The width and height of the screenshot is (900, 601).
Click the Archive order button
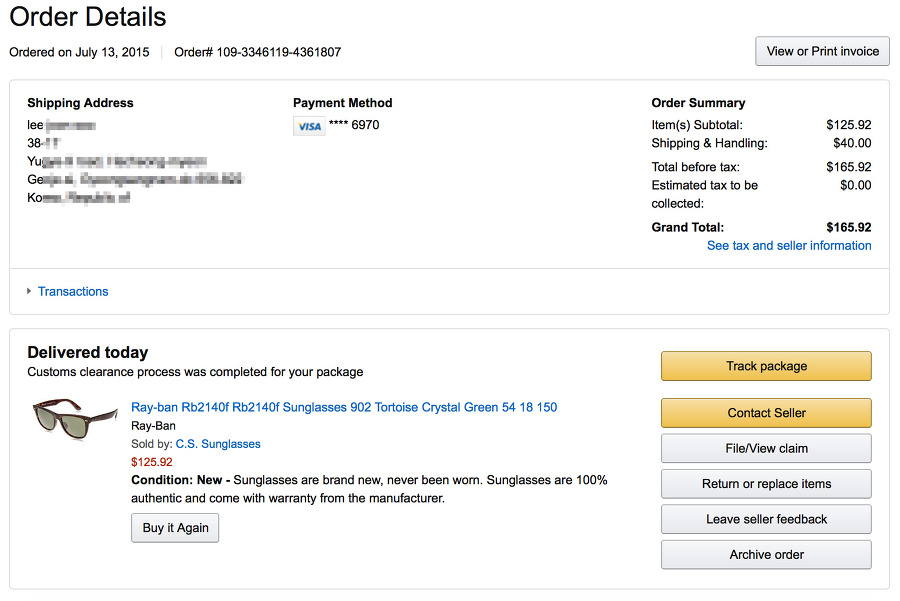[766, 555]
